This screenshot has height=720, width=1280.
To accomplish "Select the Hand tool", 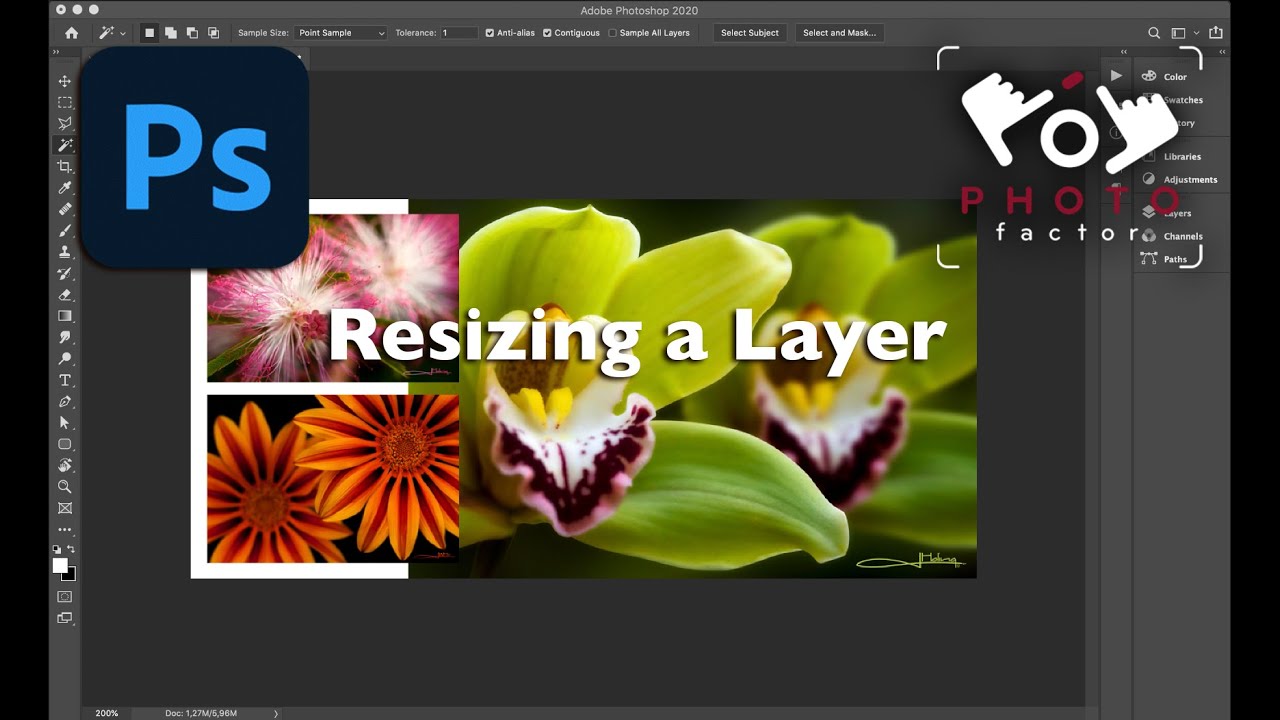I will pos(65,466).
